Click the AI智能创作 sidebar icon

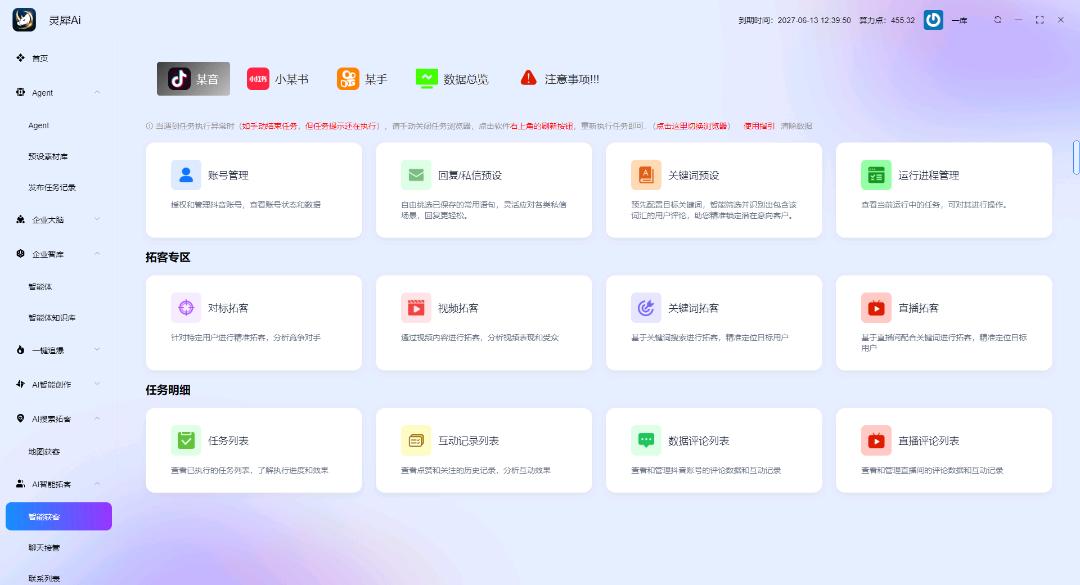[x=21, y=384]
